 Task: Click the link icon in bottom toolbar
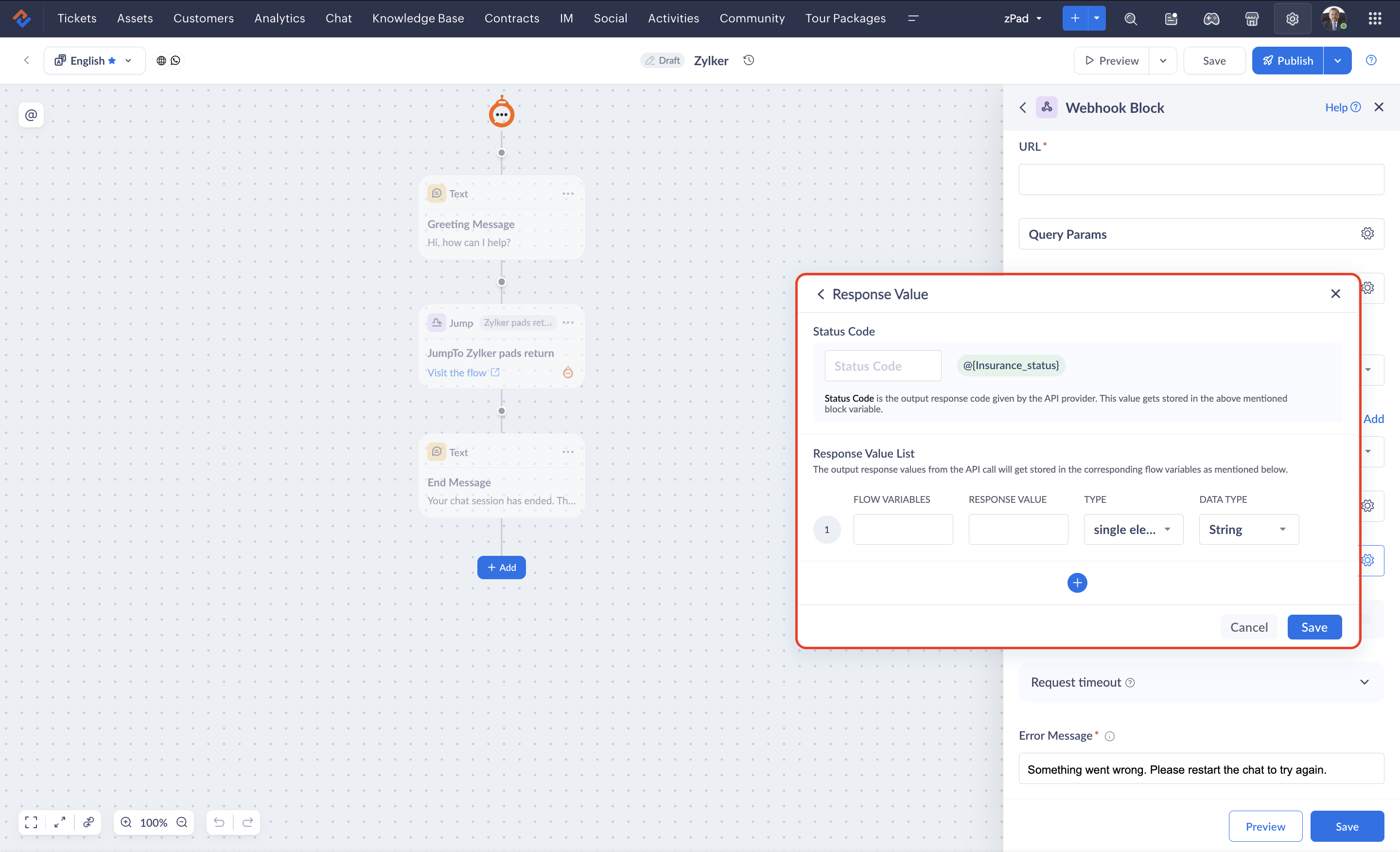tap(88, 822)
